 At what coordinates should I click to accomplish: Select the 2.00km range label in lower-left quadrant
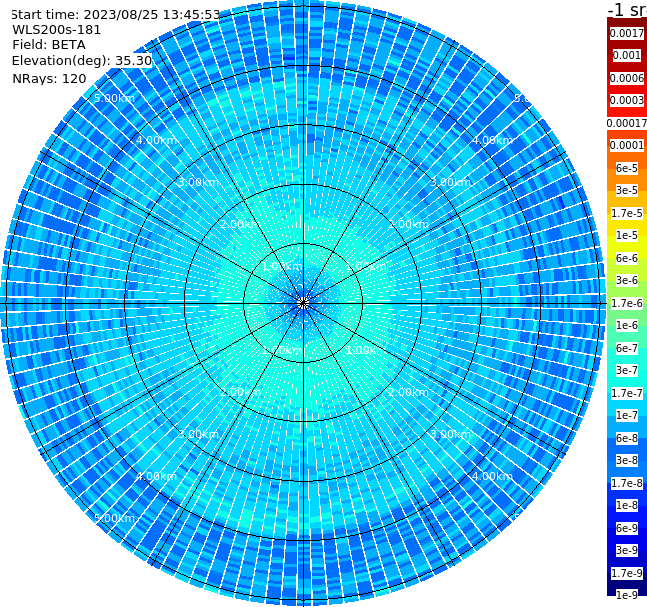240,392
